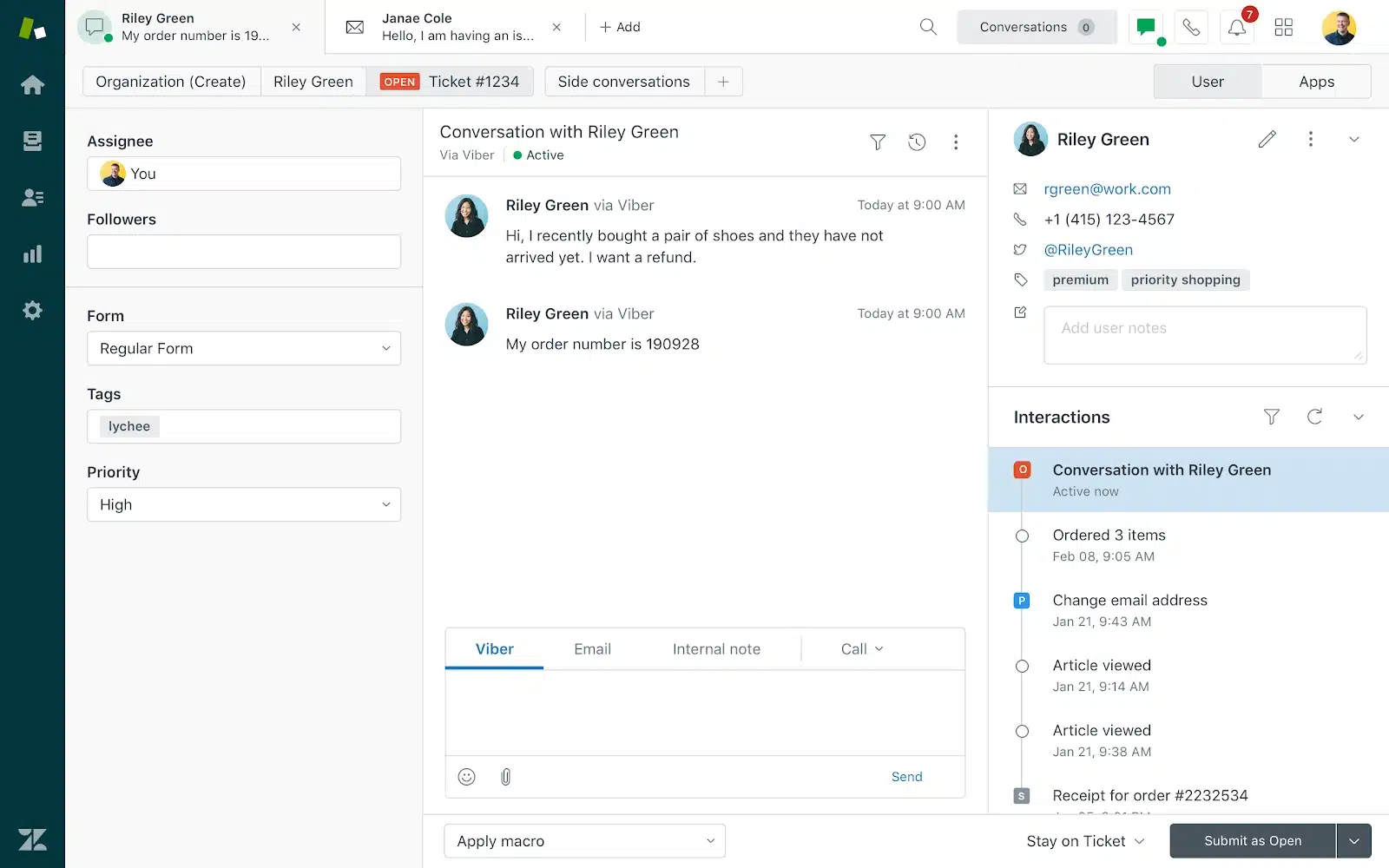The width and height of the screenshot is (1389, 868).
Task: Open the notifications bell with 7 alerts
Action: click(x=1236, y=27)
